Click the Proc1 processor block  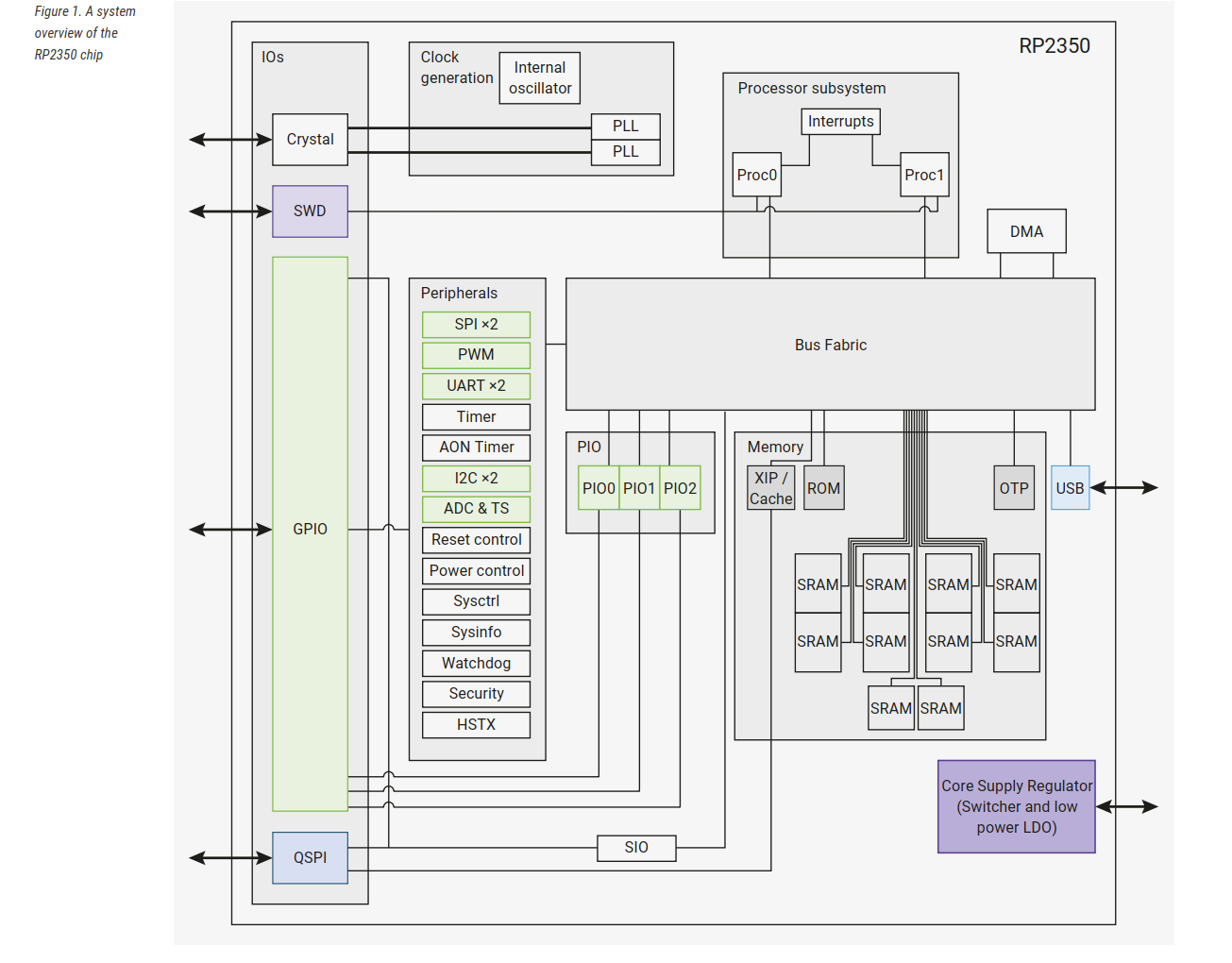tap(923, 175)
